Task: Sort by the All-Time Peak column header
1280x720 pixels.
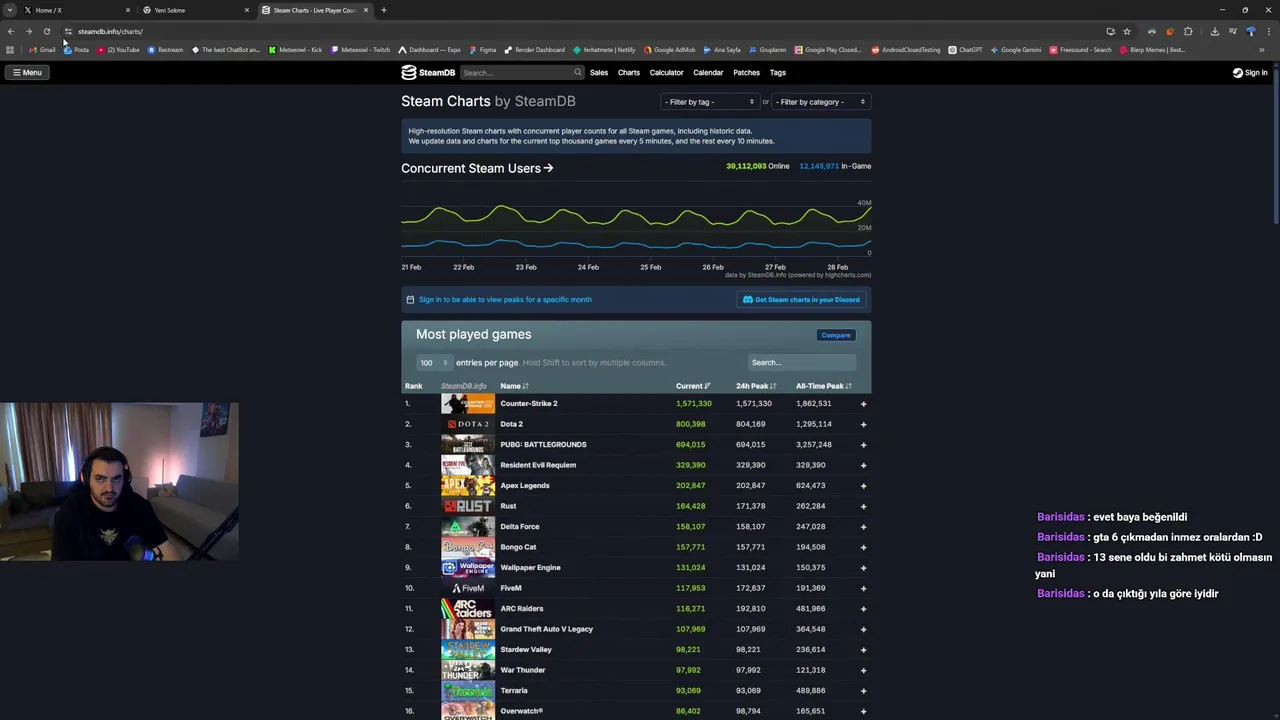Action: [824, 386]
